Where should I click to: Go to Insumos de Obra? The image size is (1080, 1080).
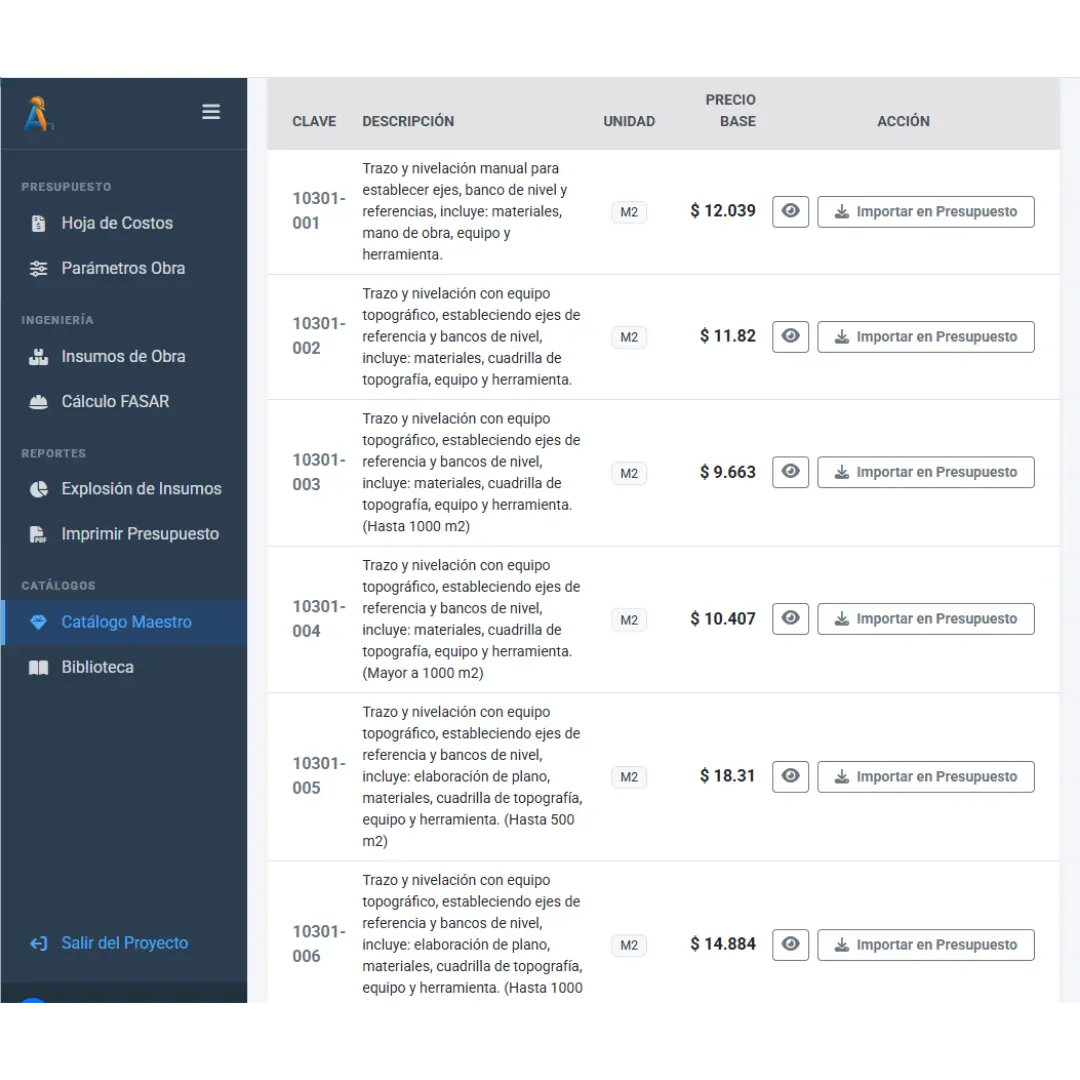click(x=124, y=356)
